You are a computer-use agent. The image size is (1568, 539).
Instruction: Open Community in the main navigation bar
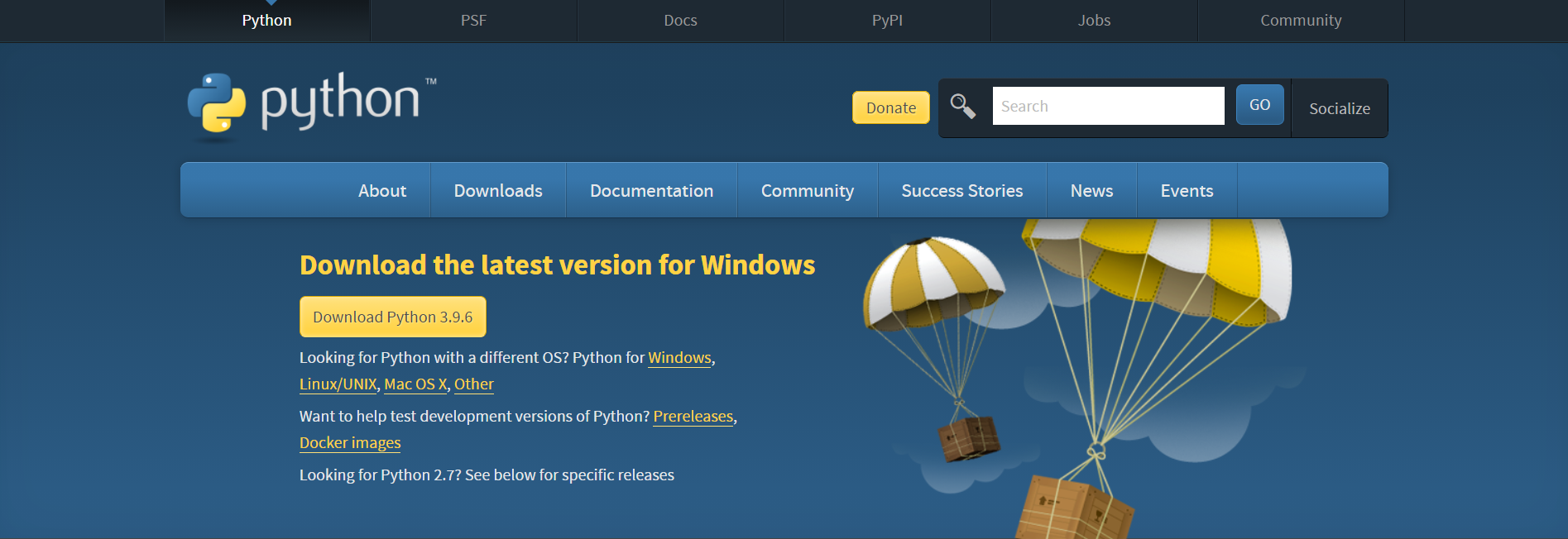coord(807,190)
